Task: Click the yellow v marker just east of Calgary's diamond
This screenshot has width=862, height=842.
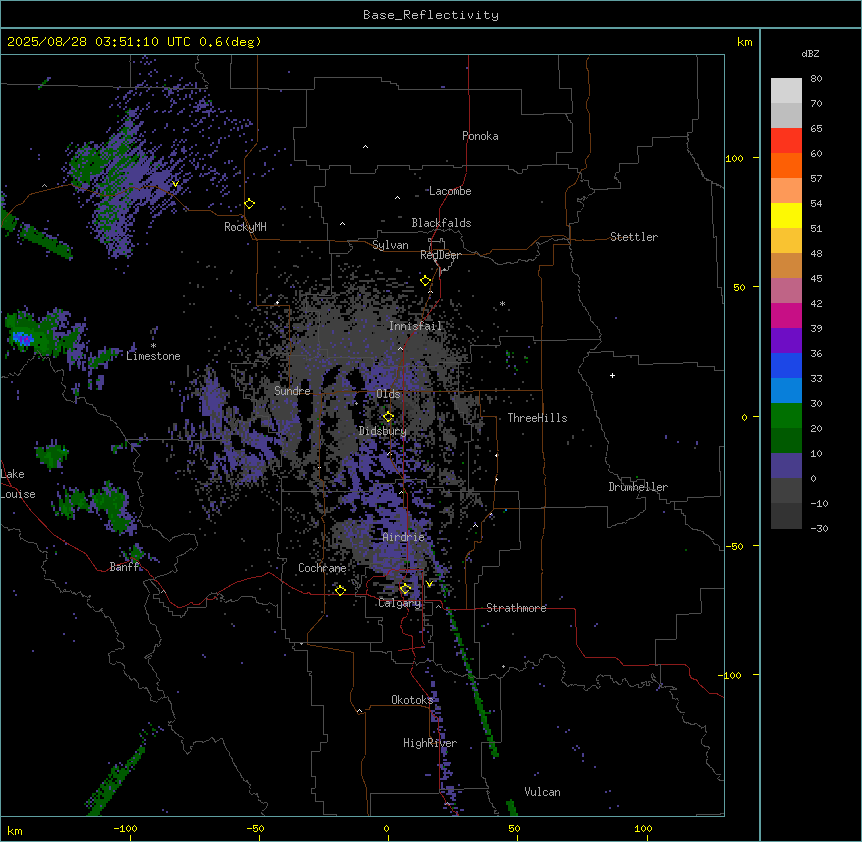Action: pyautogui.click(x=429, y=584)
